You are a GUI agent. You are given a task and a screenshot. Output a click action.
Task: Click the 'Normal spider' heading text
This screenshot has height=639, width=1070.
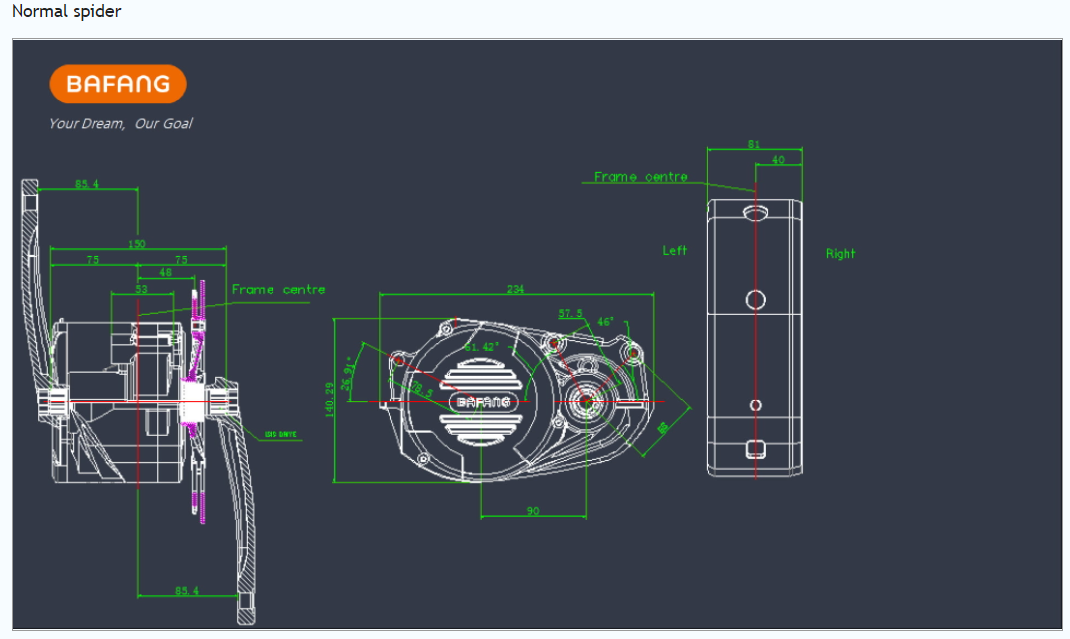tap(66, 12)
